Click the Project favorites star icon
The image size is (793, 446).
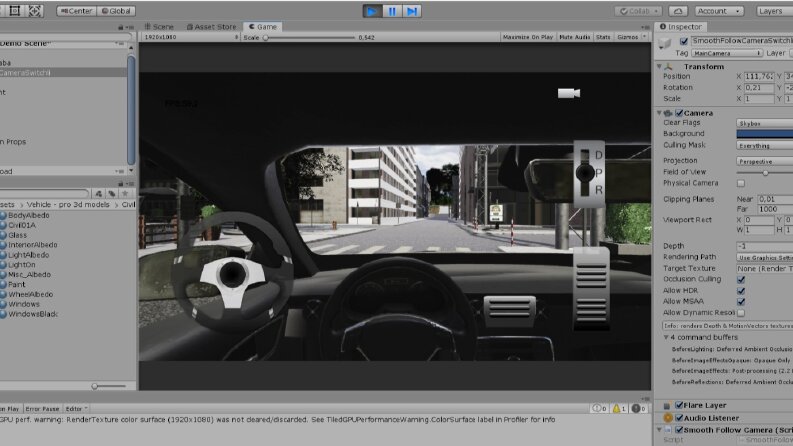tap(125, 193)
